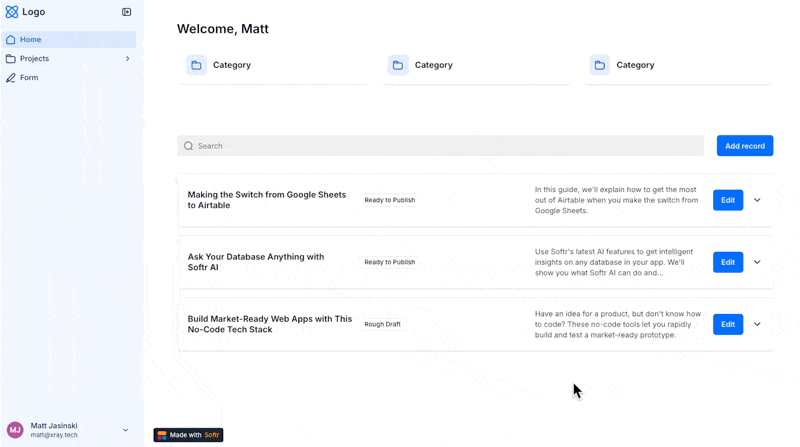This screenshot has width=800, height=447.
Task: Click the Add record button
Action: 745,146
